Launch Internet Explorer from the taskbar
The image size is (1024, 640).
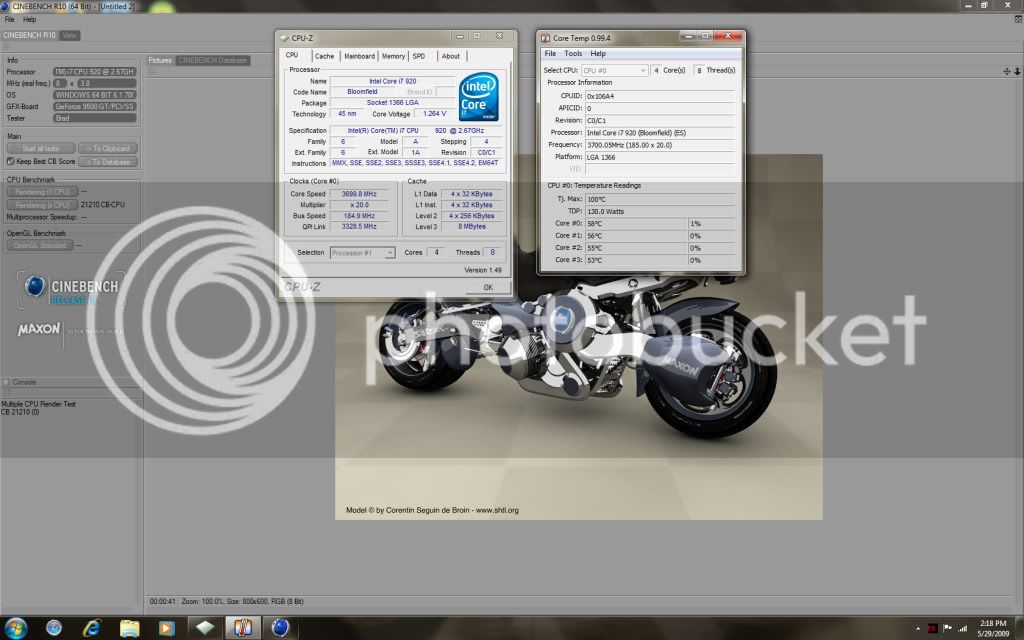[x=91, y=628]
